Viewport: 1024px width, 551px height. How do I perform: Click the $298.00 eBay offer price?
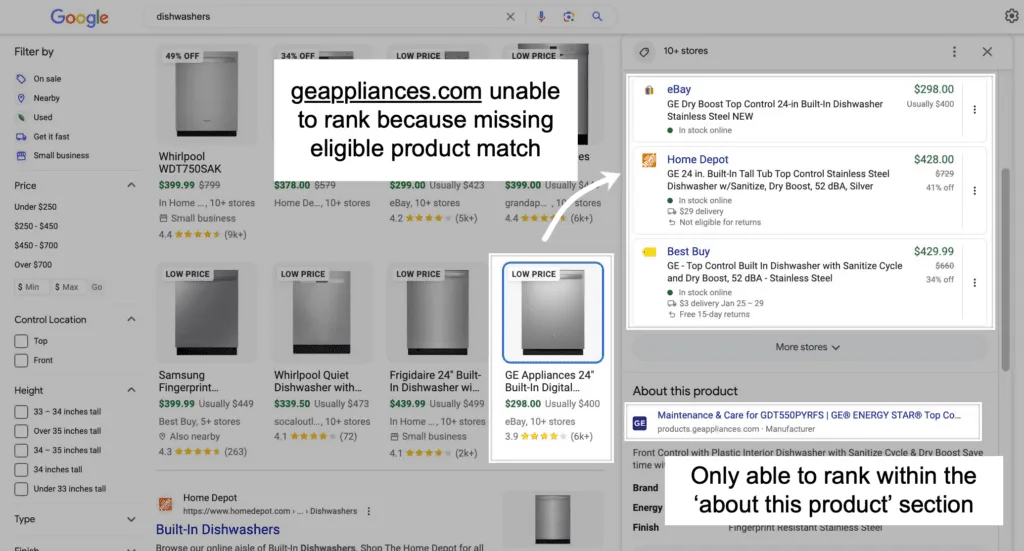(x=933, y=89)
